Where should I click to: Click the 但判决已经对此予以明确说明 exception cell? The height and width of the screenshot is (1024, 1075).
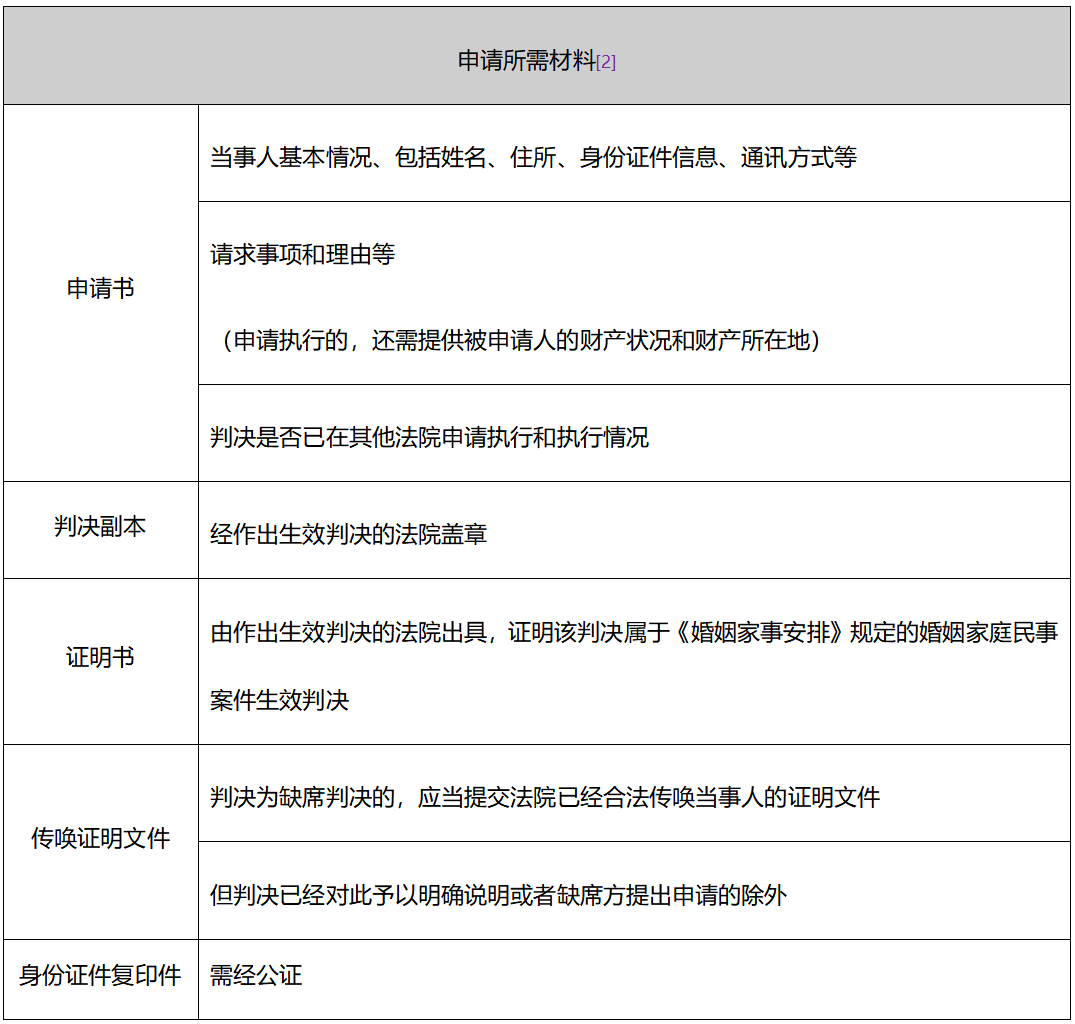click(634, 890)
